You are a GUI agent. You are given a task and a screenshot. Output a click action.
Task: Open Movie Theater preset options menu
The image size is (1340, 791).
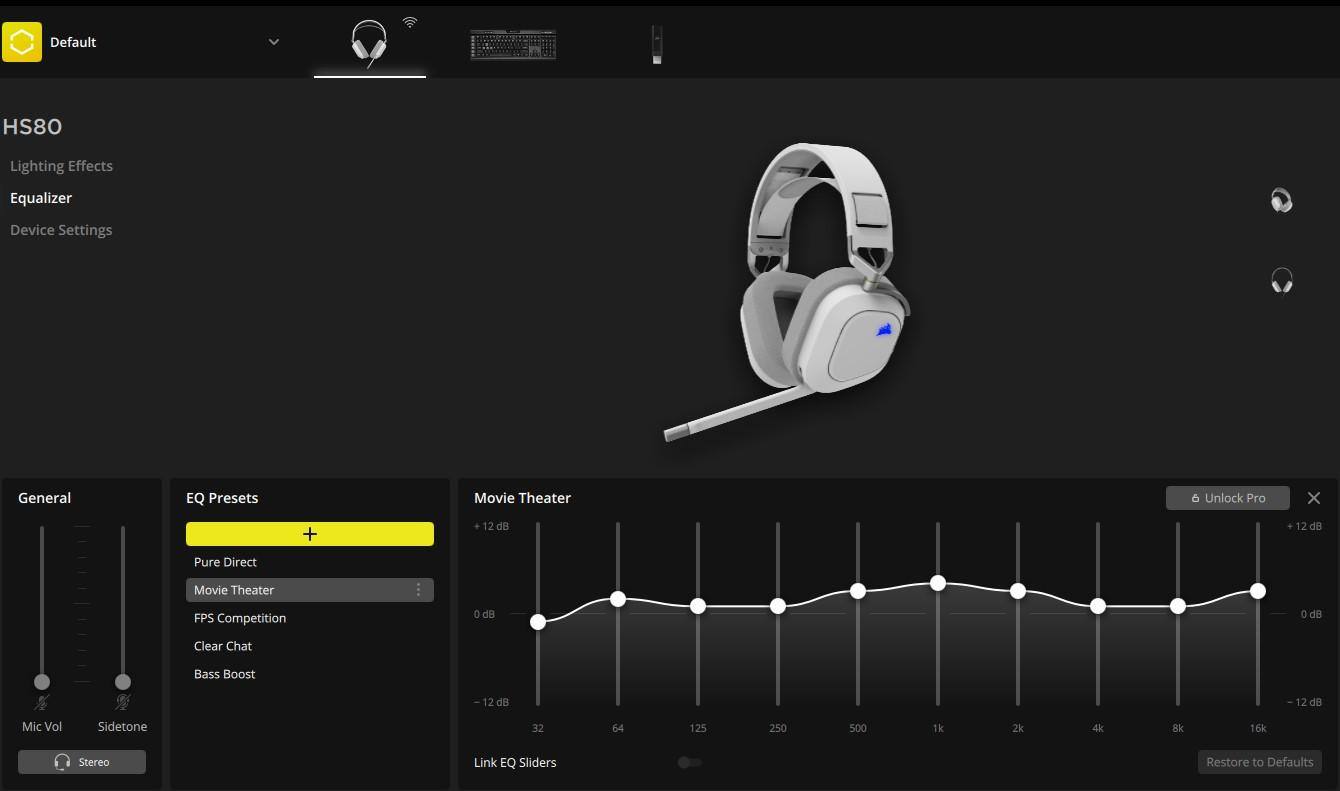(x=418, y=590)
